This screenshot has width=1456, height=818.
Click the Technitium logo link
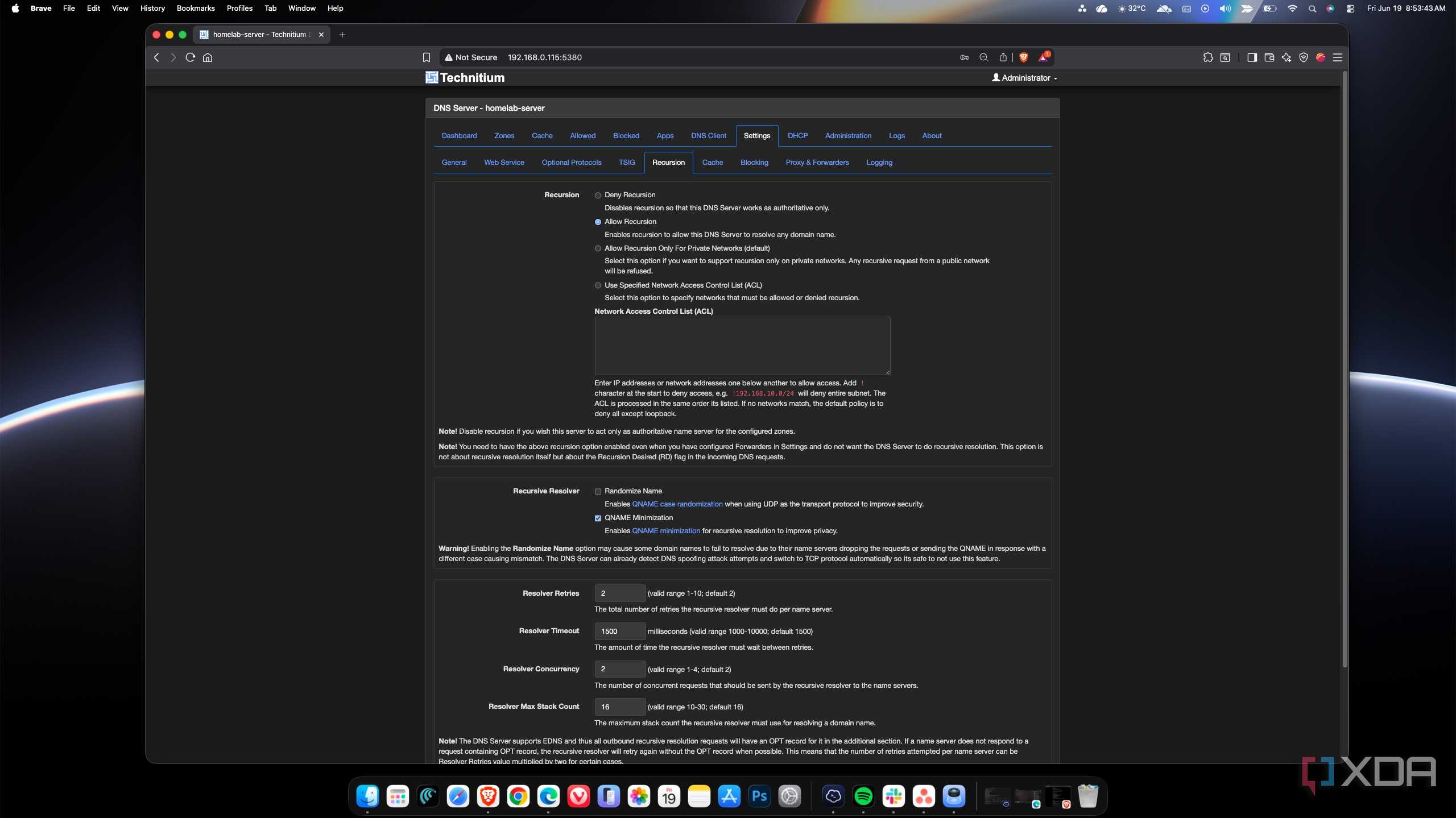coord(465,78)
